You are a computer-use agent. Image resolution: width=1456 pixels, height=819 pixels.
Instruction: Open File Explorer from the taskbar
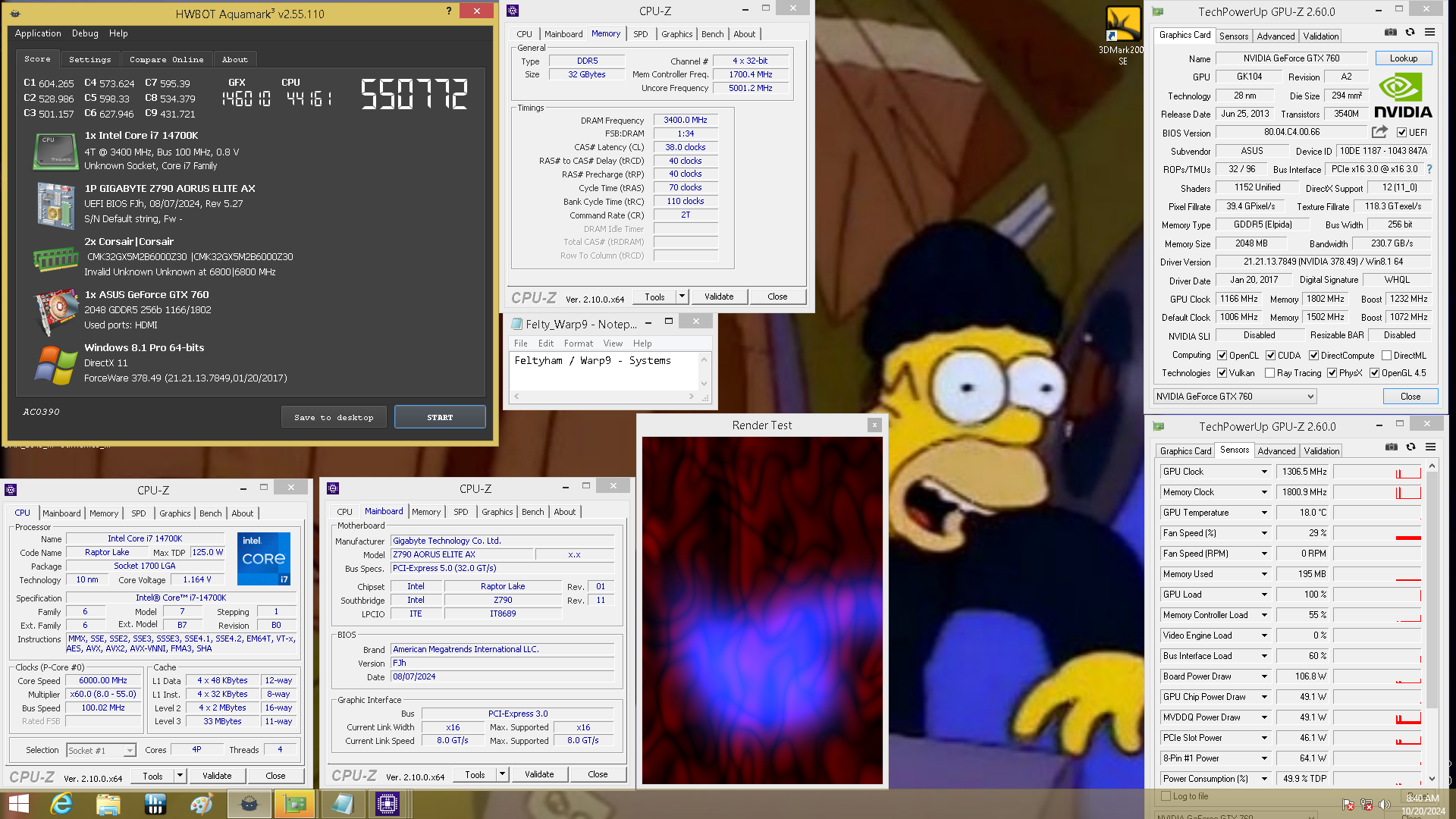click(108, 804)
